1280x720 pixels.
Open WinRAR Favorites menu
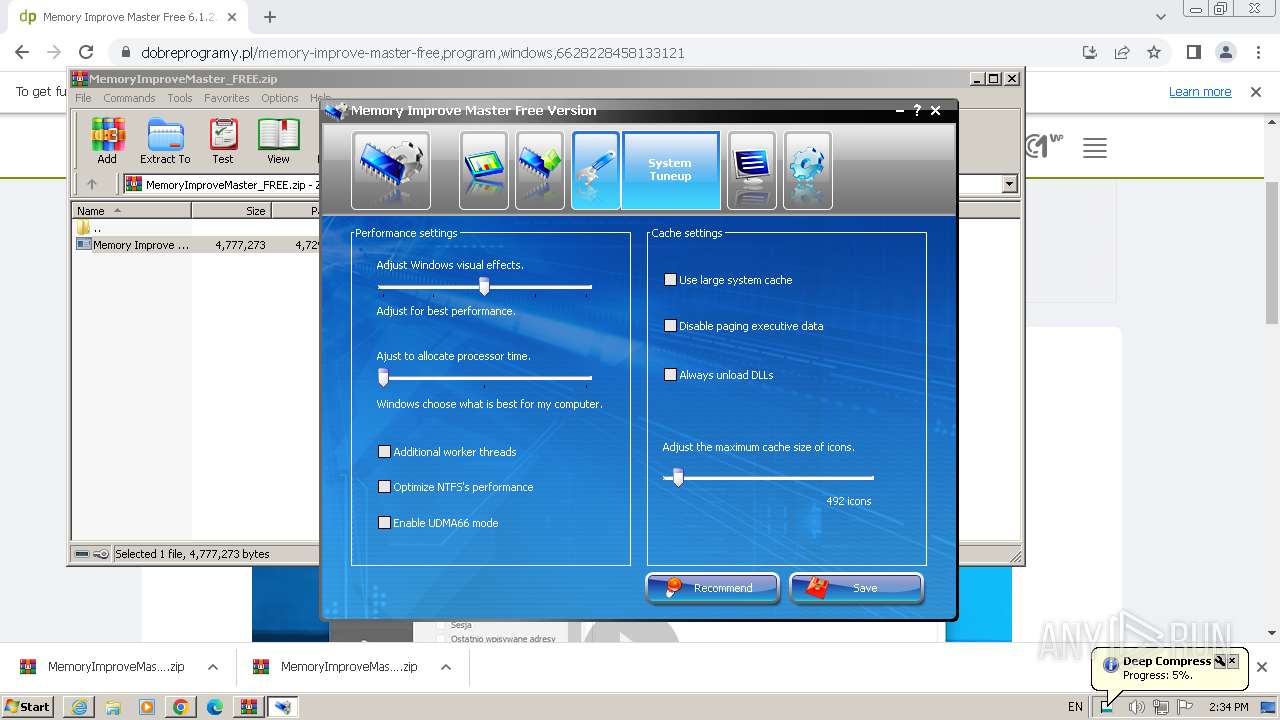tap(227, 98)
